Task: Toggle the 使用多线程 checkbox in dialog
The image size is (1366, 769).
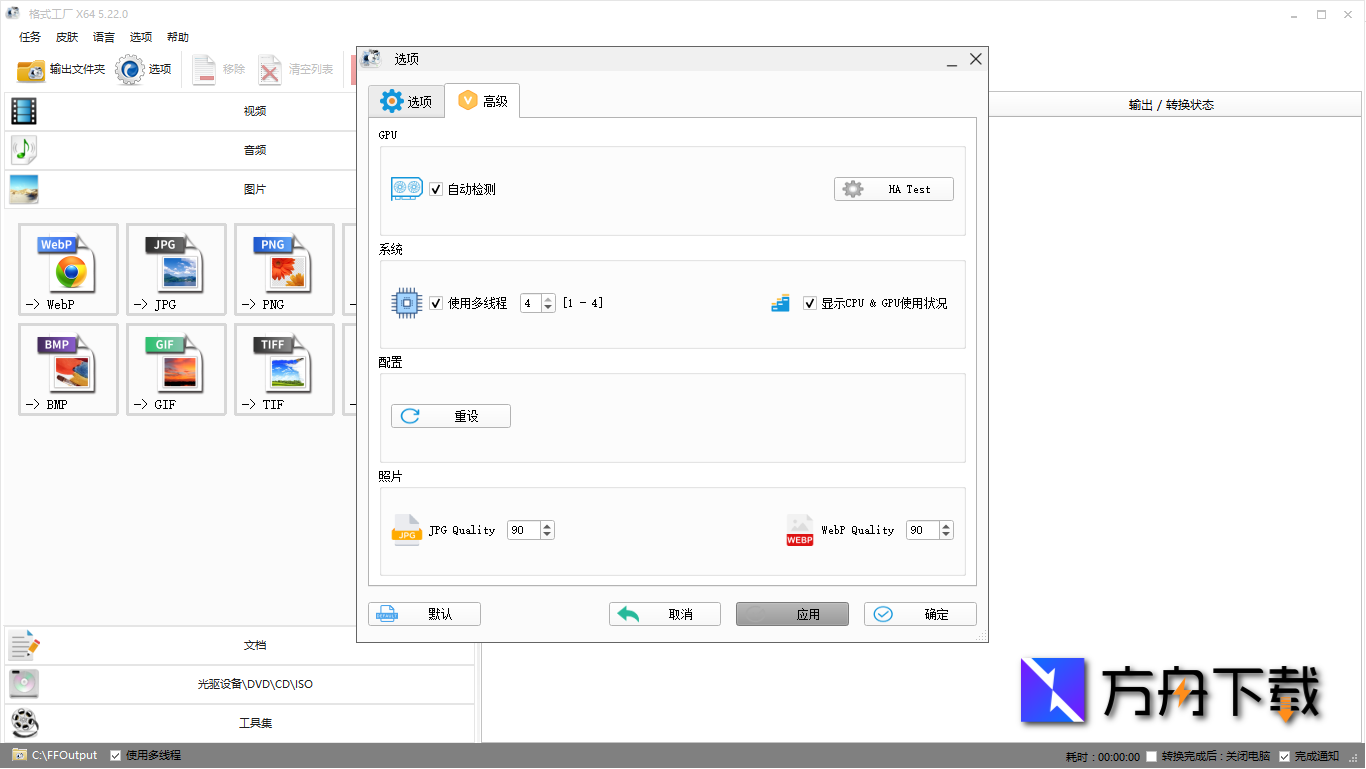Action: (436, 303)
